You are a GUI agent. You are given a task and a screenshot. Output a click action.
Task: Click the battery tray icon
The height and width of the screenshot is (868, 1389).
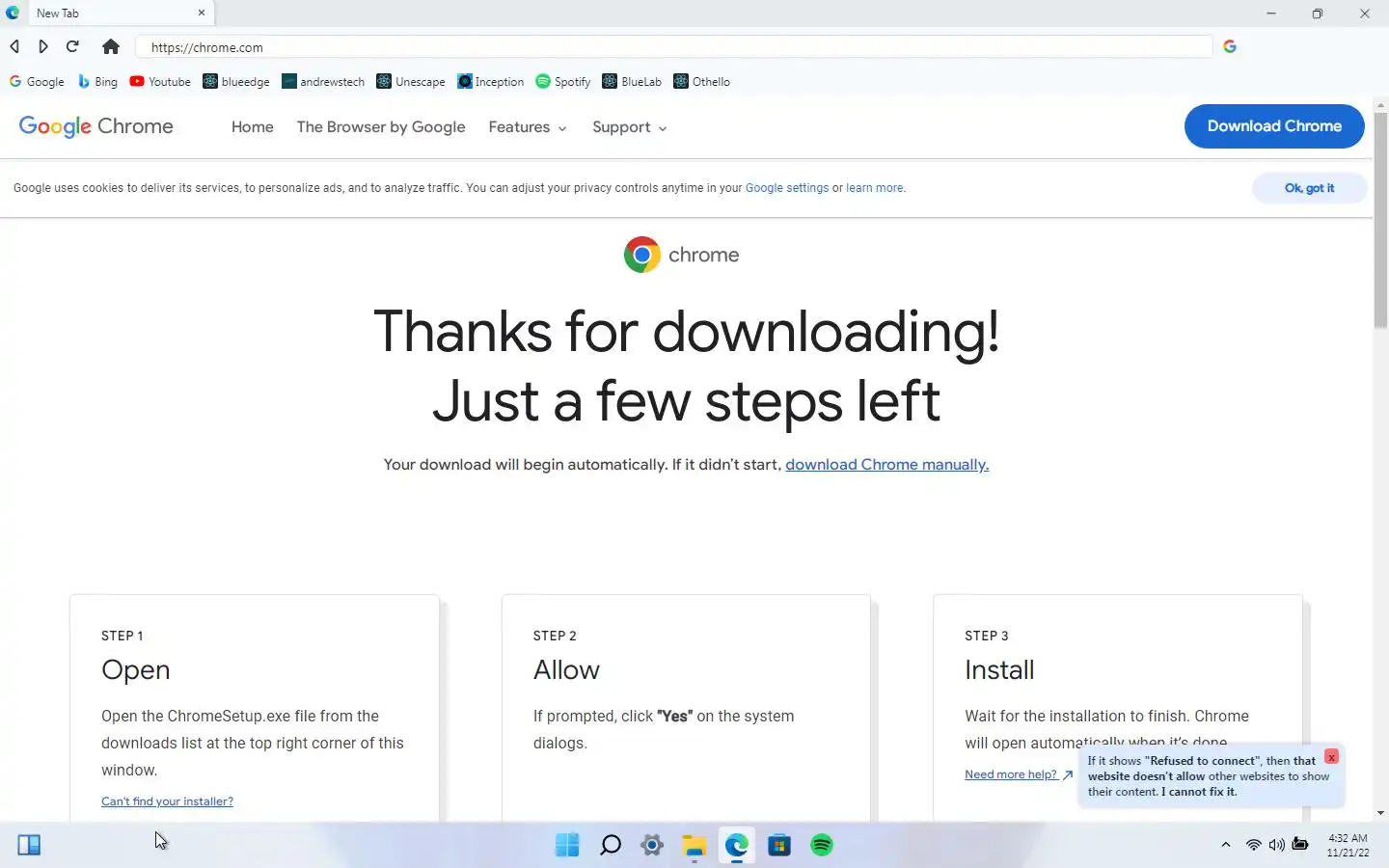[x=1300, y=845]
